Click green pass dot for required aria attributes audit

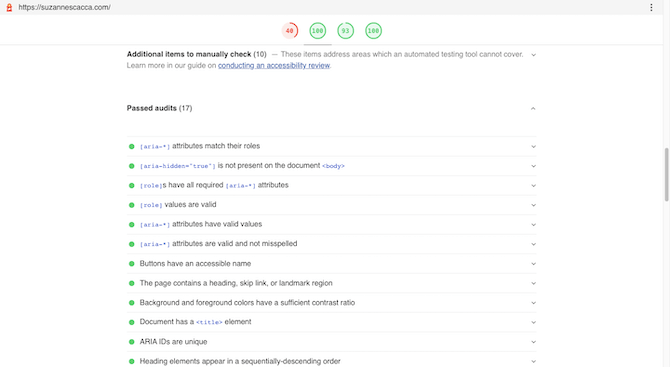(132, 186)
